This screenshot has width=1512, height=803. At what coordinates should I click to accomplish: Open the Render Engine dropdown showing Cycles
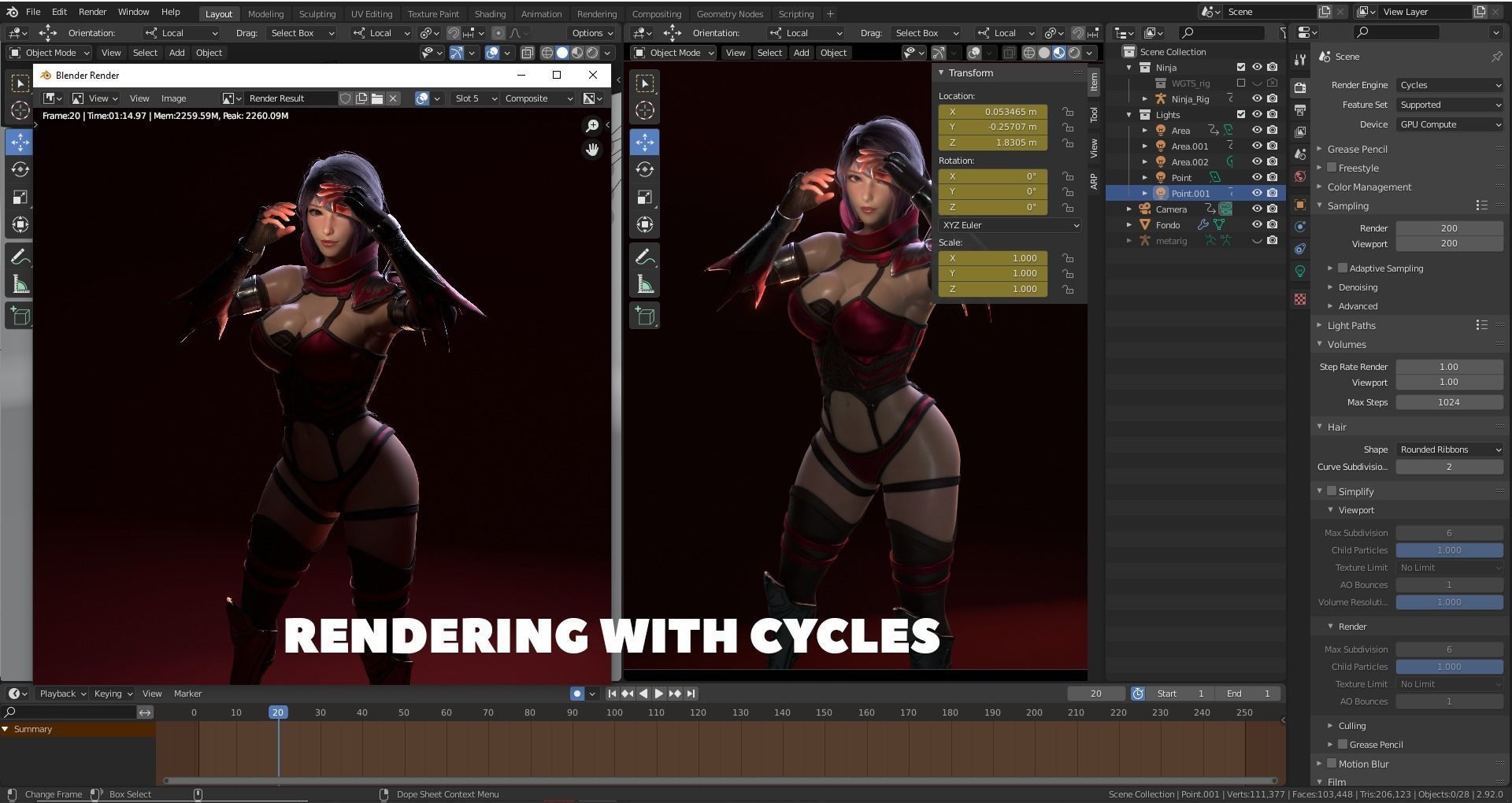point(1450,85)
